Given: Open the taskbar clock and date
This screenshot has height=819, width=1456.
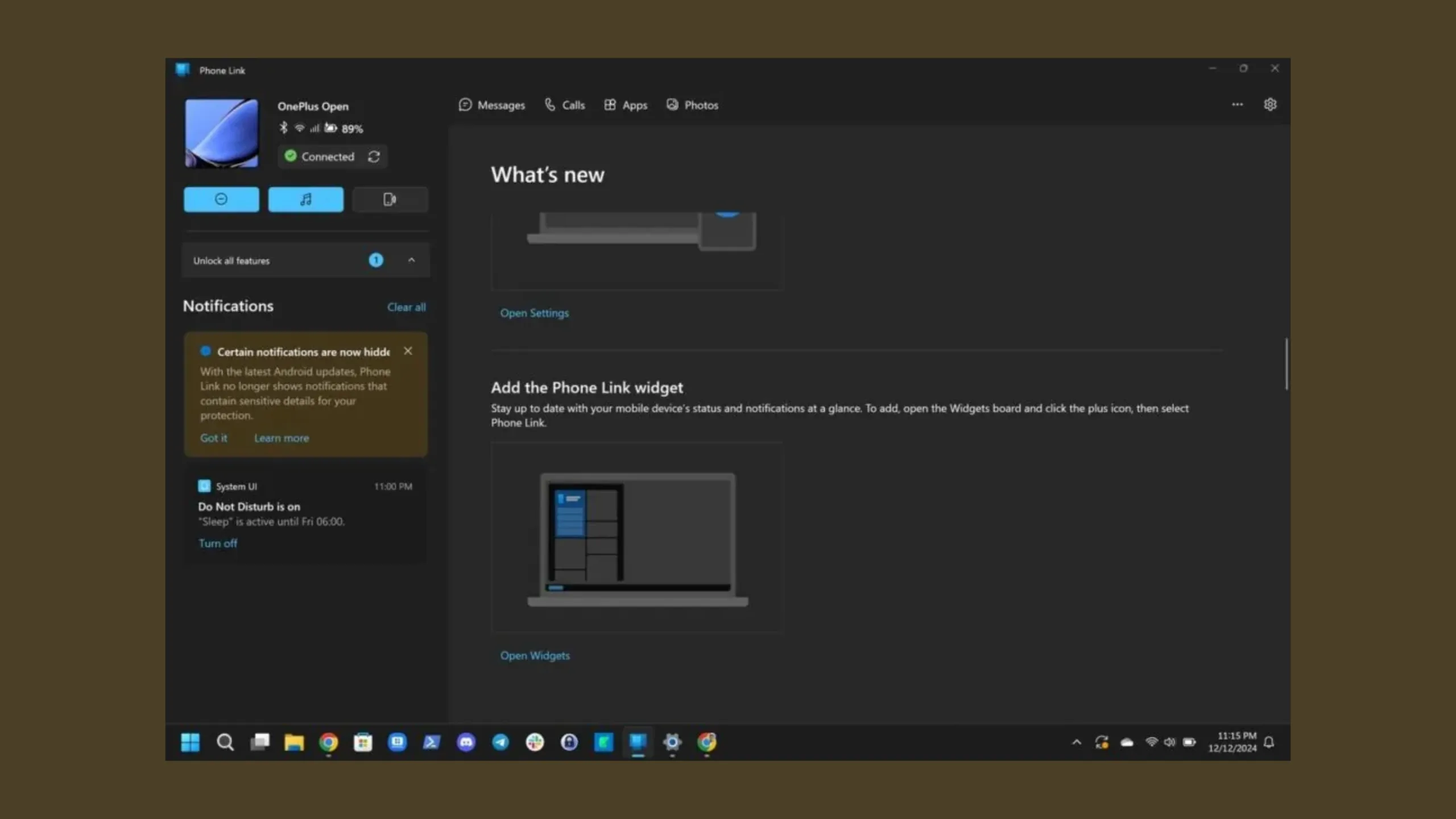Looking at the screenshot, I should 1232,742.
